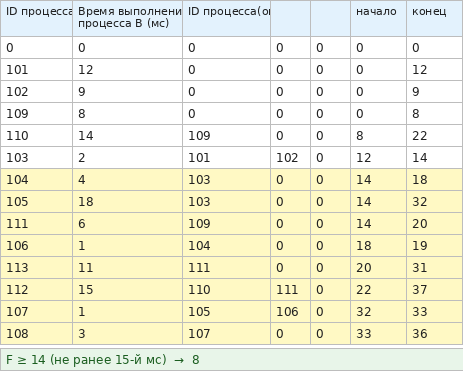Select process ID cell 104 in first column
Image resolution: width=463 pixels, height=377 pixels.
click(x=36, y=180)
